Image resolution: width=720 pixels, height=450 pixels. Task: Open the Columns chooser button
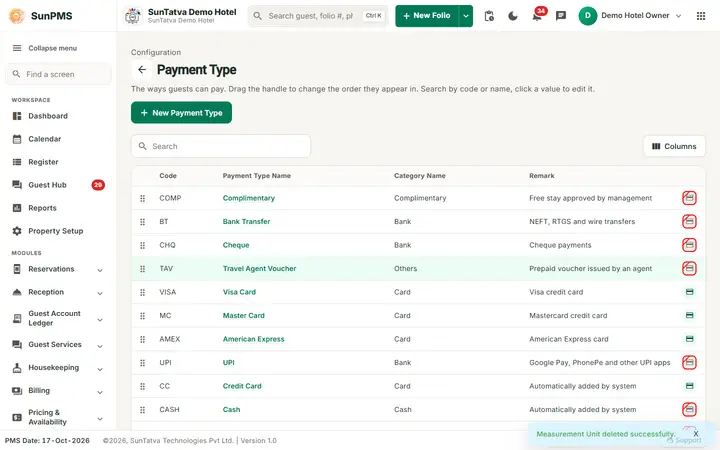(x=674, y=146)
